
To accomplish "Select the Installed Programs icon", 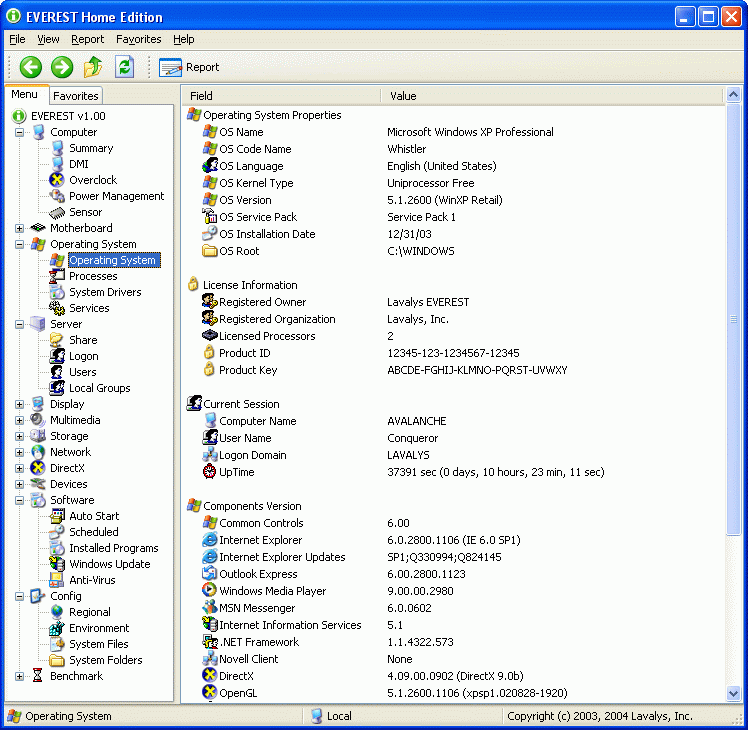I will point(57,548).
